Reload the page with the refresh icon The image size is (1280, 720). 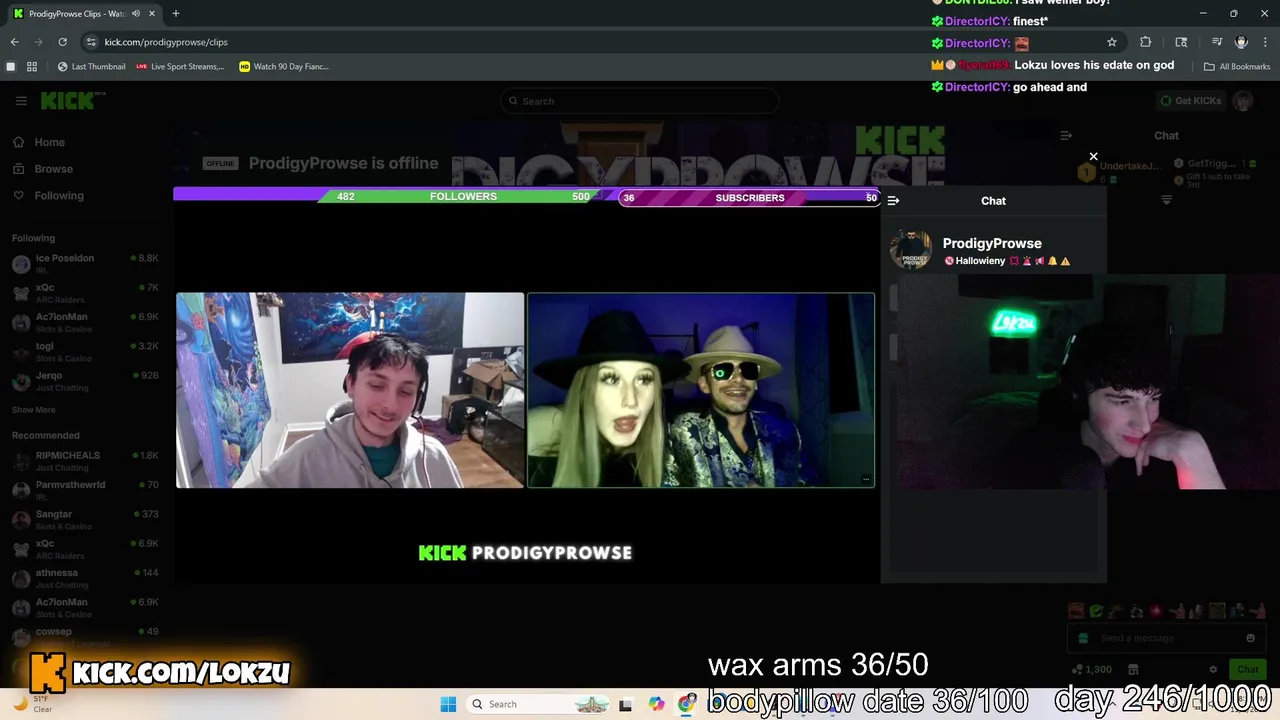tap(62, 42)
